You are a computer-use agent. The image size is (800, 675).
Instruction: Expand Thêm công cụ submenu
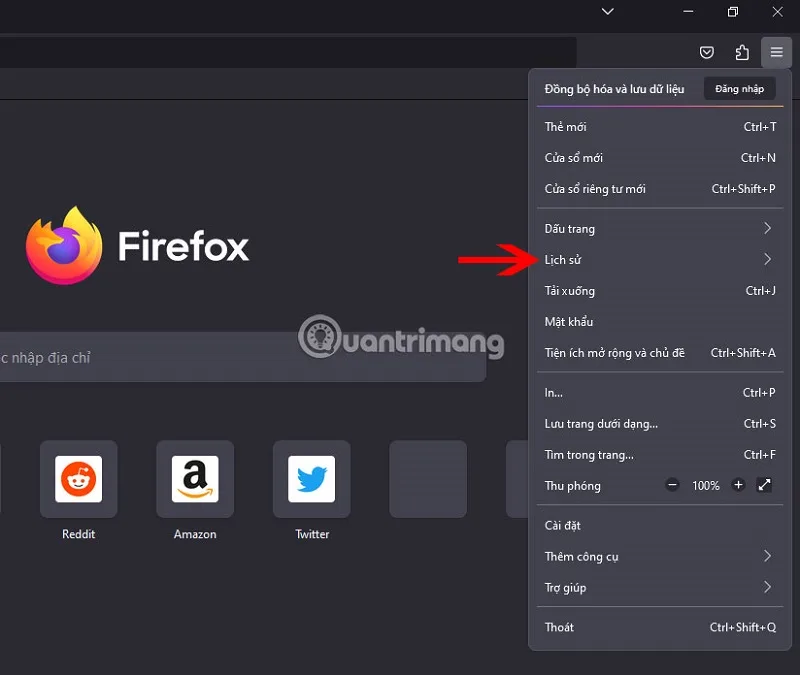click(x=660, y=557)
